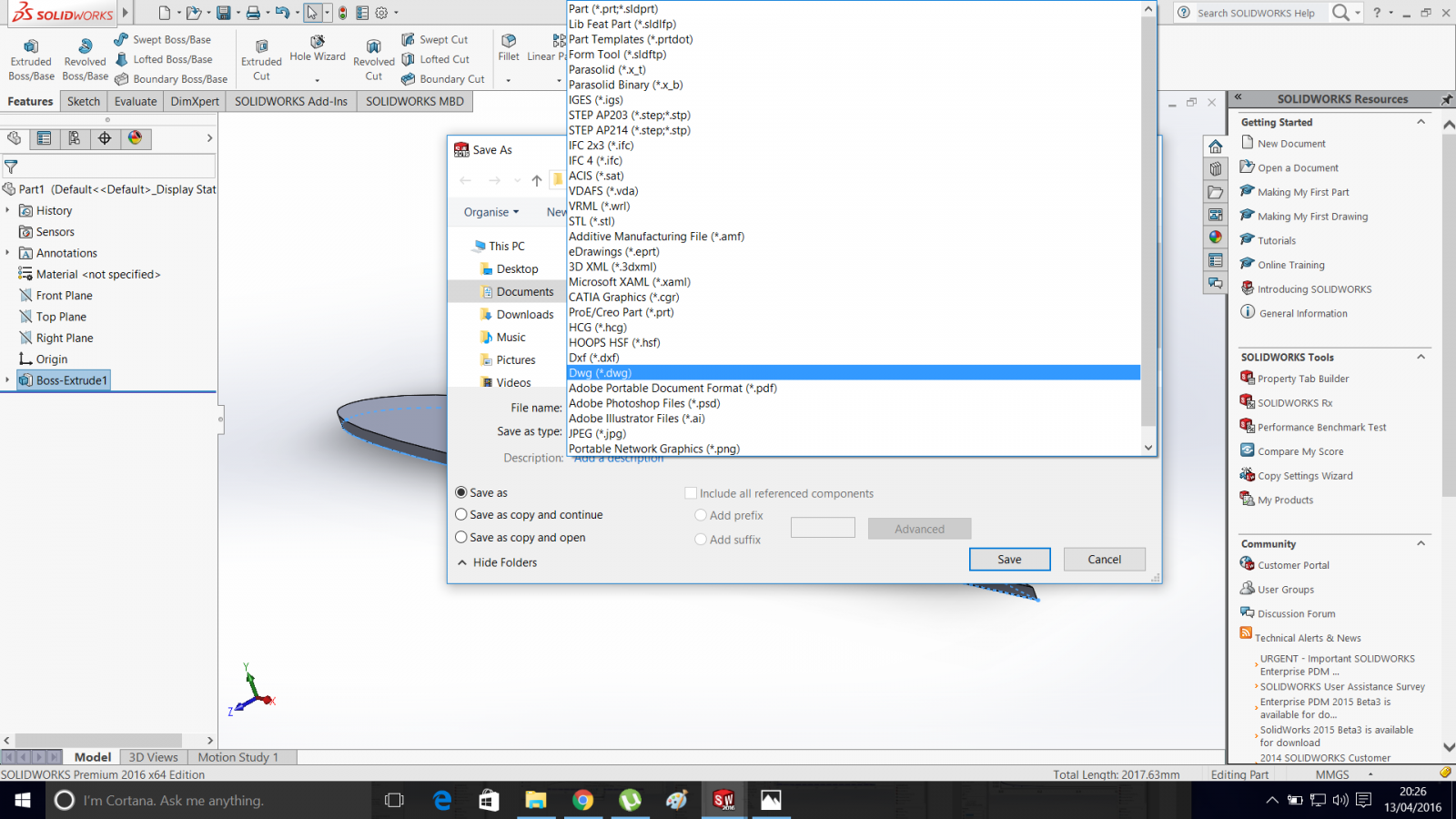Expand the Annotations node in feature tree
Viewport: 1456px width, 819px height.
coord(7,253)
